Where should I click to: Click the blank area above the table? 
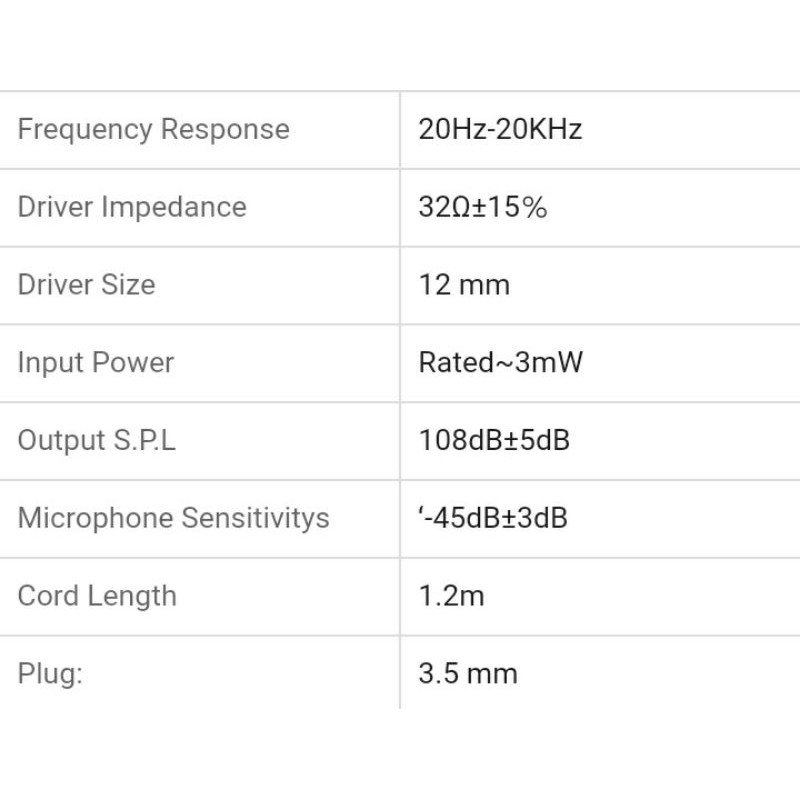pyautogui.click(x=400, y=45)
